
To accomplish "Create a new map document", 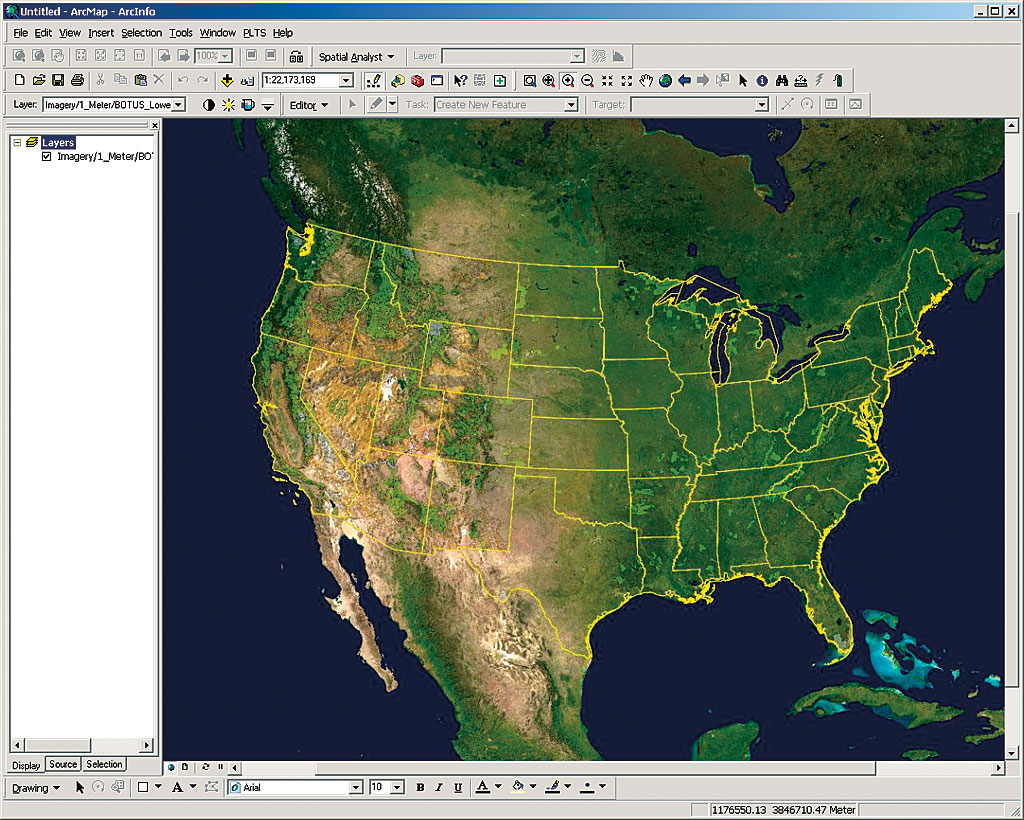I will [x=20, y=80].
